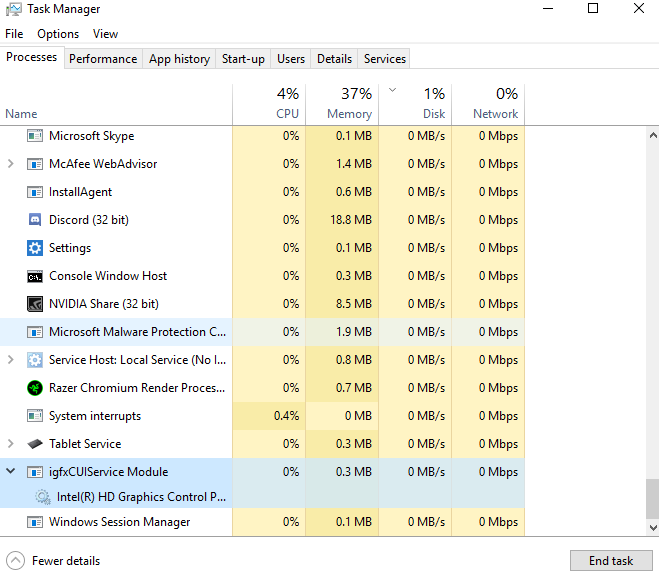Click the scrollbar down arrow
Screen dimensions: 659x575
(x=653, y=527)
